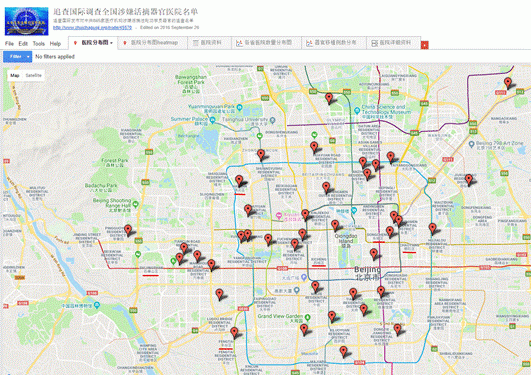Click the blue logo thumbnail
This screenshot has width=531, height=375.
[x=26, y=21]
